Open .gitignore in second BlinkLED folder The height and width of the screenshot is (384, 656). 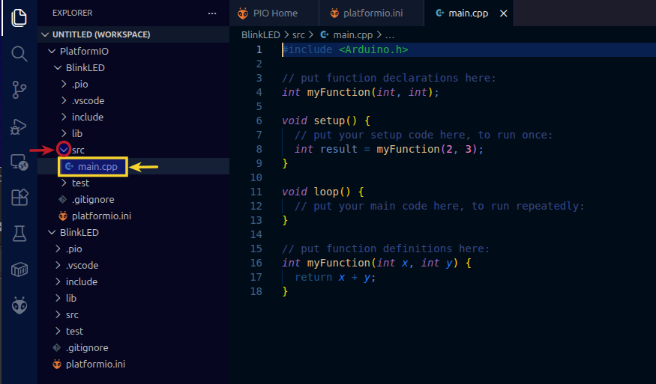tap(133, 348)
